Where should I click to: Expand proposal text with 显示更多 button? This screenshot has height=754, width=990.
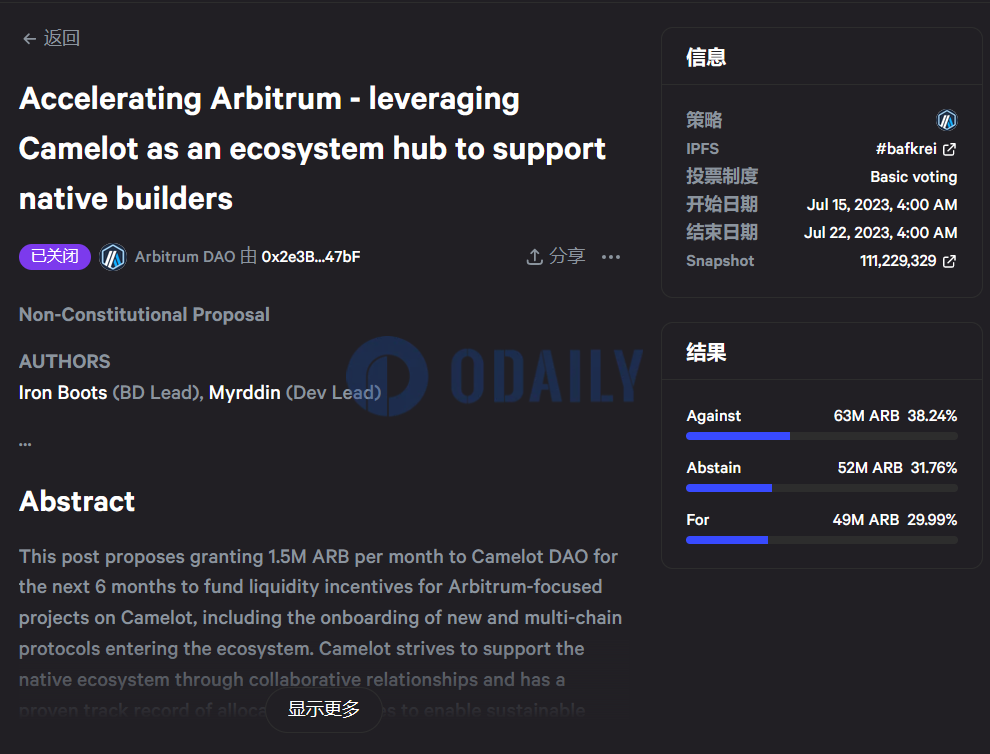coord(323,709)
